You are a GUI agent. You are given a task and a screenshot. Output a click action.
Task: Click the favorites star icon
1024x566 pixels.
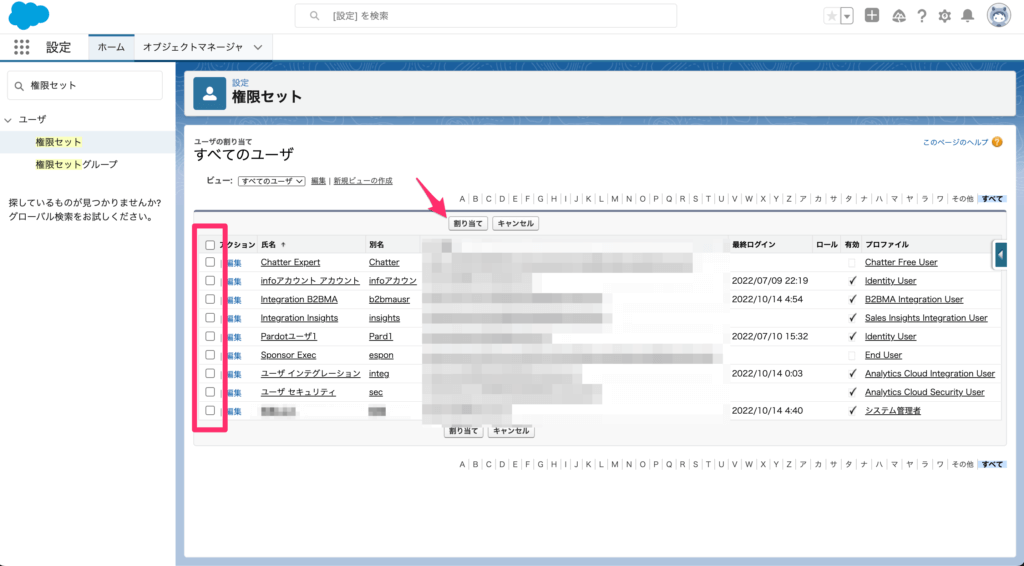(x=832, y=16)
